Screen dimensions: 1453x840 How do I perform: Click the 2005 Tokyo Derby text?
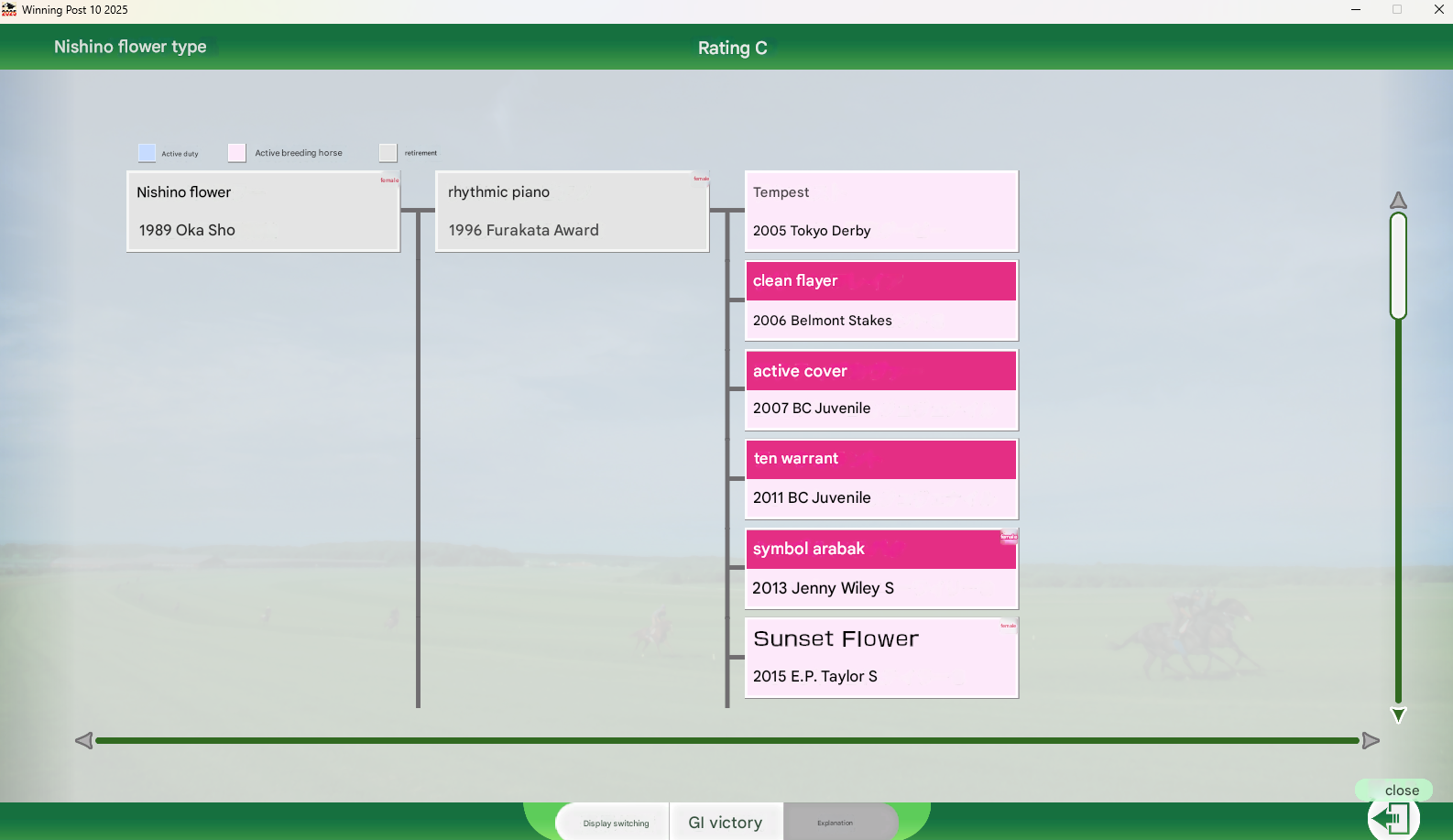pos(812,231)
